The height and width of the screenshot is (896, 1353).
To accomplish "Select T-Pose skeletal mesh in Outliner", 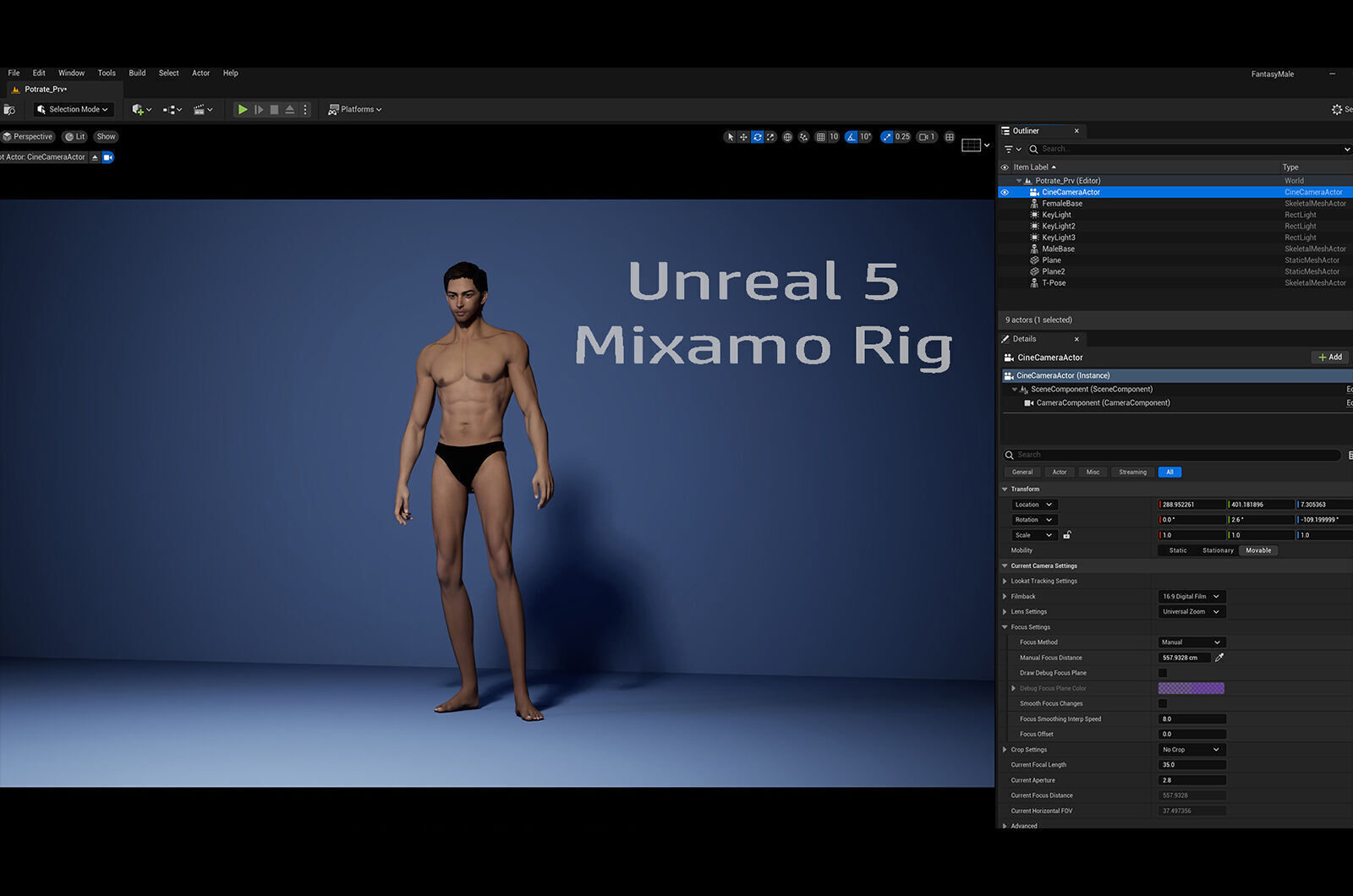I will click(1054, 283).
